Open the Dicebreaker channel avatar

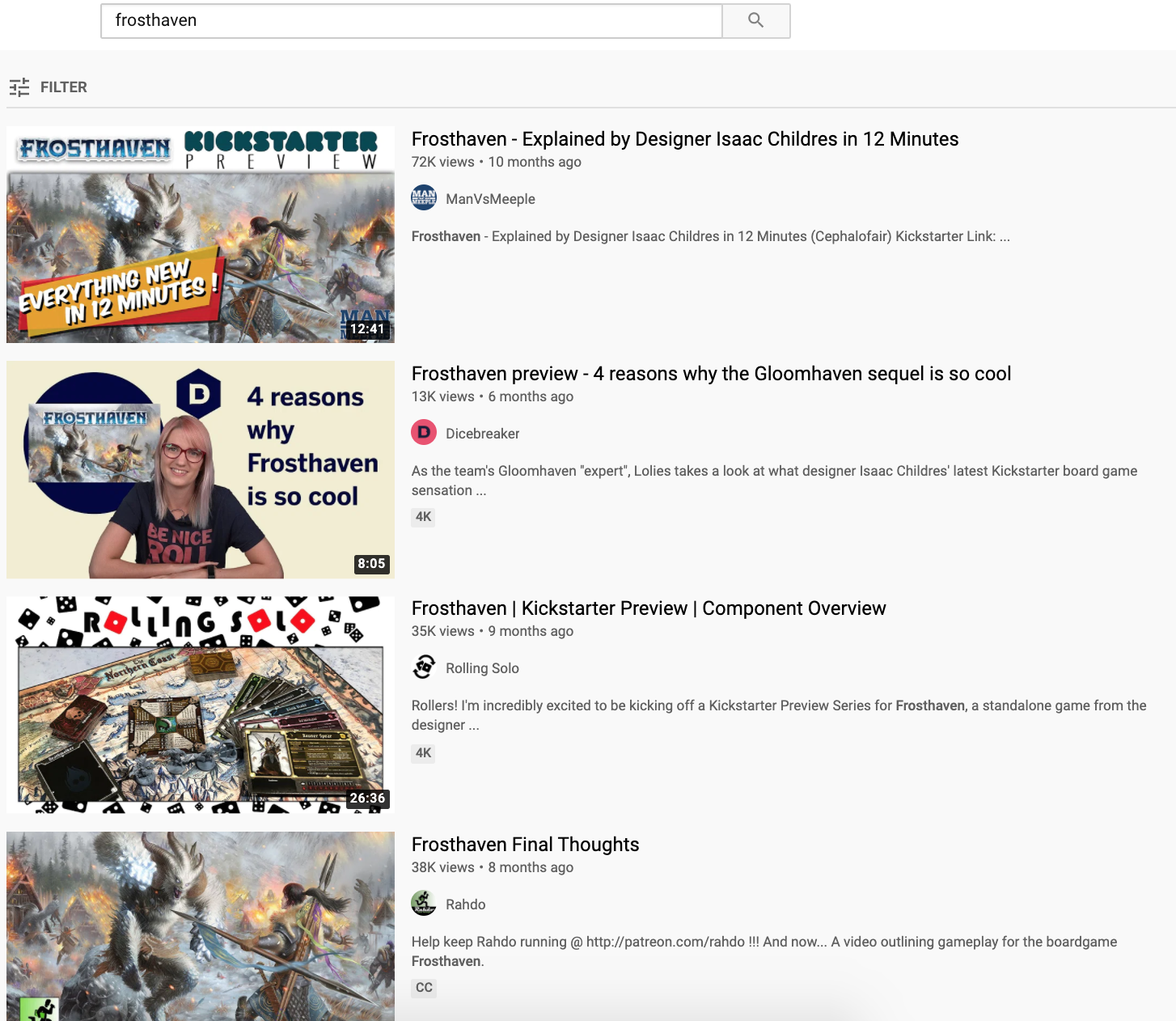424,433
